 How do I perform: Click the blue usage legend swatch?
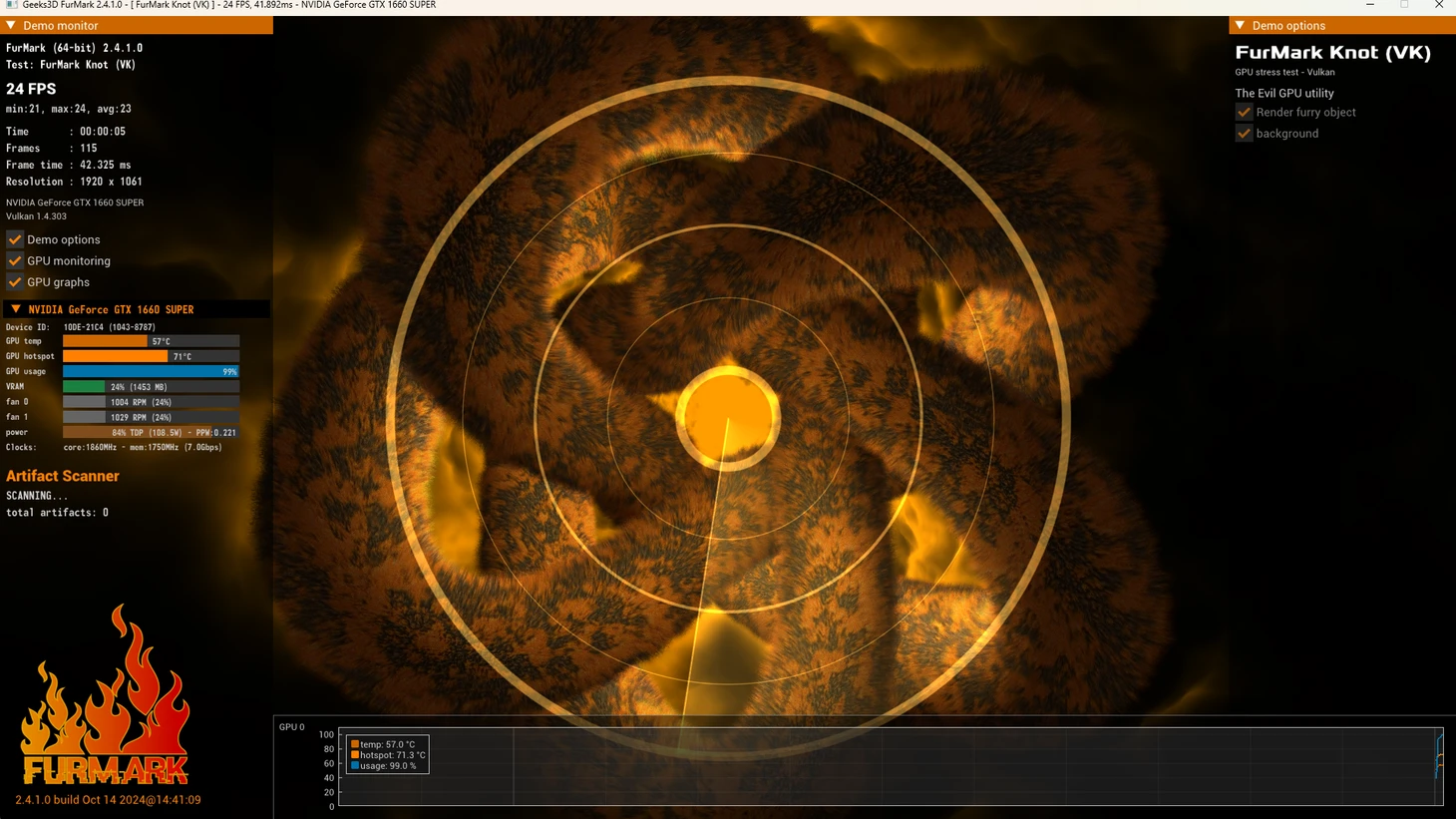click(354, 766)
